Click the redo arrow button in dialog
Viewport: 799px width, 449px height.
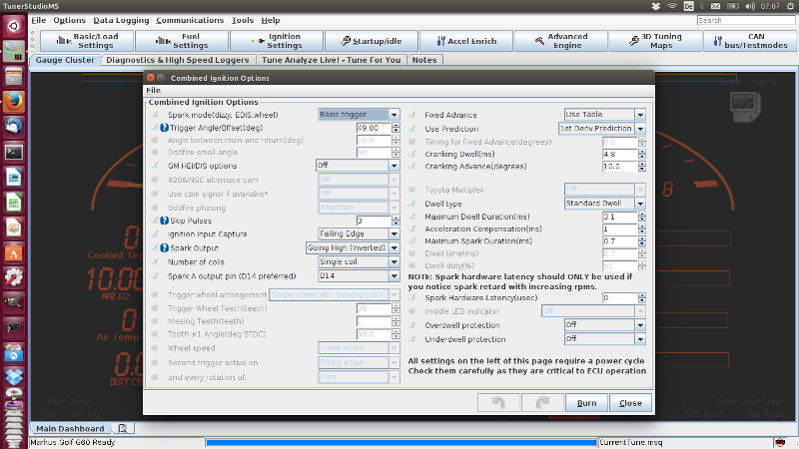[x=541, y=402]
